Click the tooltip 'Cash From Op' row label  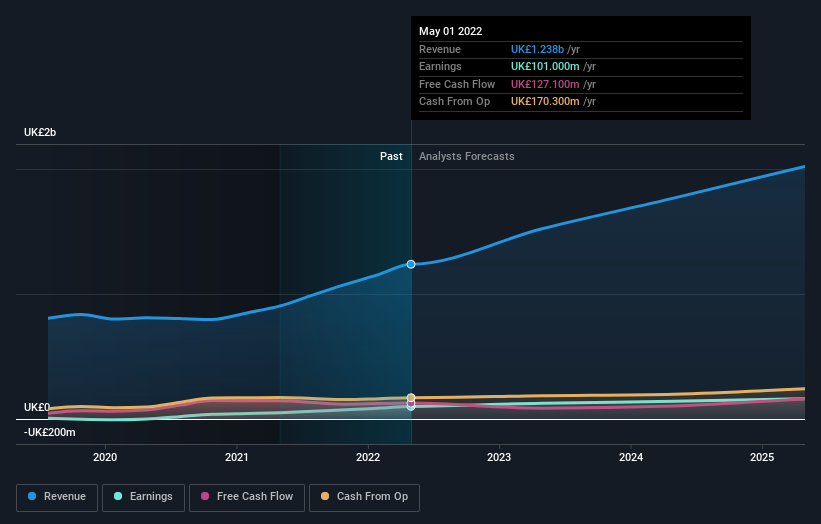coord(454,102)
